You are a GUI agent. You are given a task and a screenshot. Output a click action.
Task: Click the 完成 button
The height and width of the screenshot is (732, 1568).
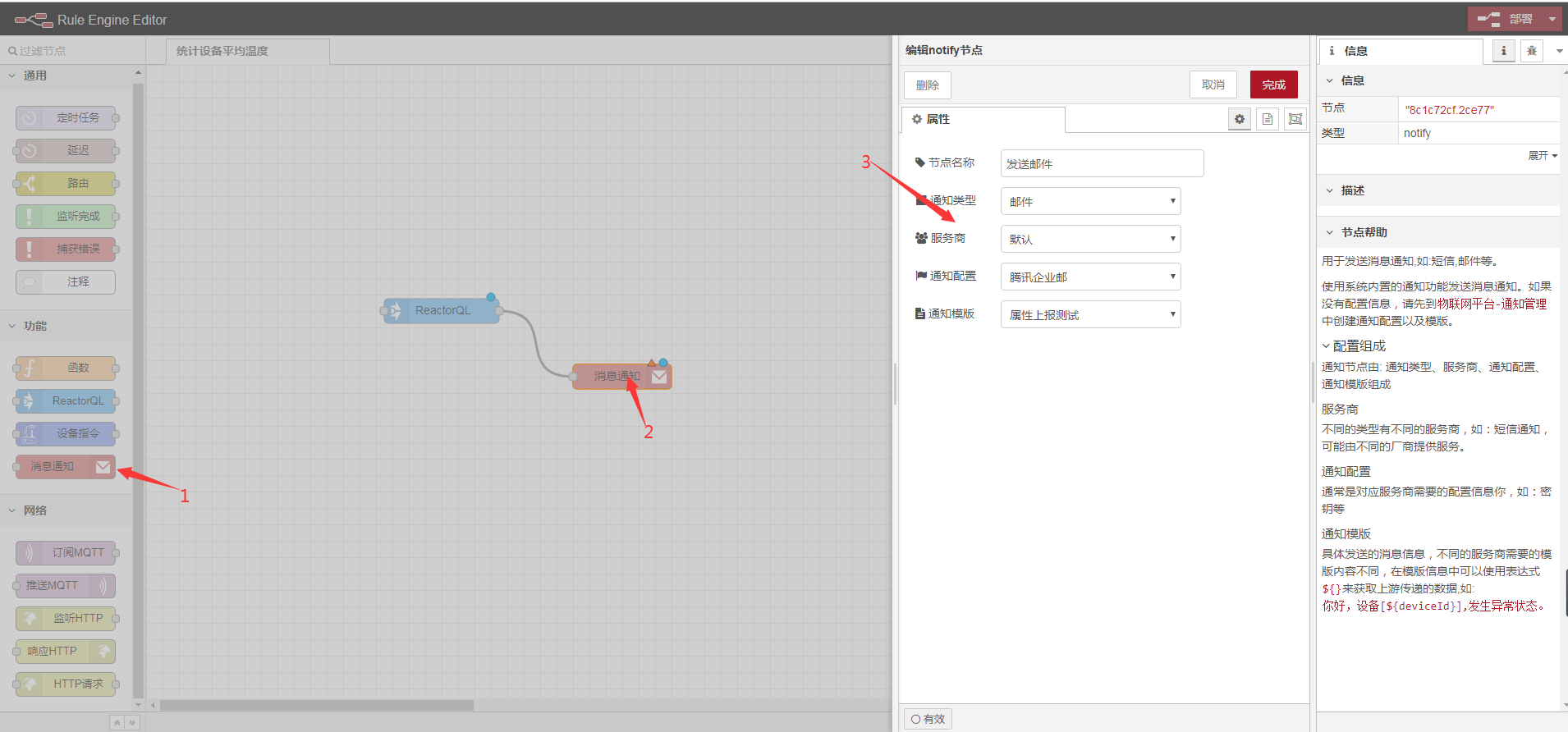click(x=1273, y=85)
